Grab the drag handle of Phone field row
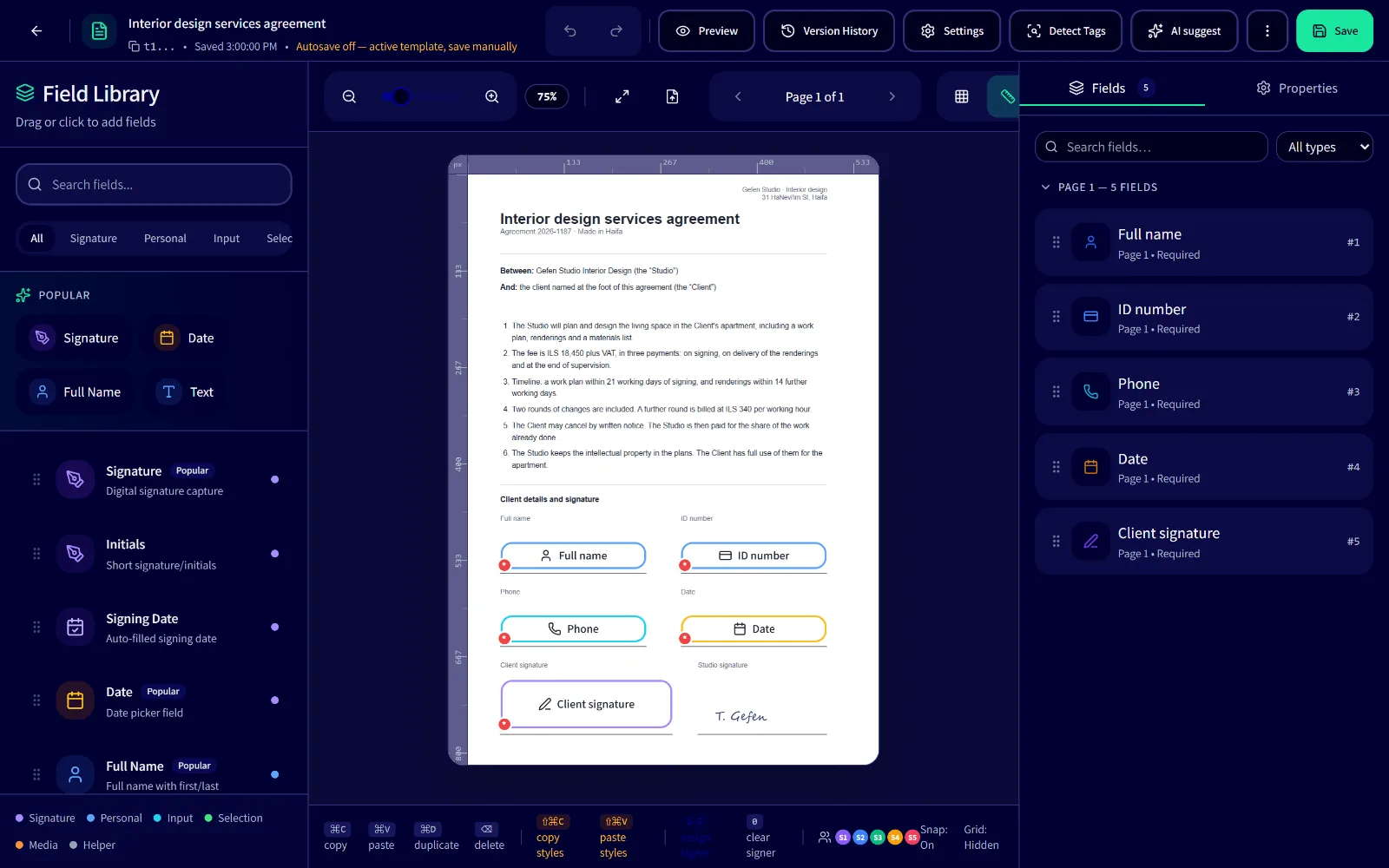1389x868 pixels. (1057, 391)
